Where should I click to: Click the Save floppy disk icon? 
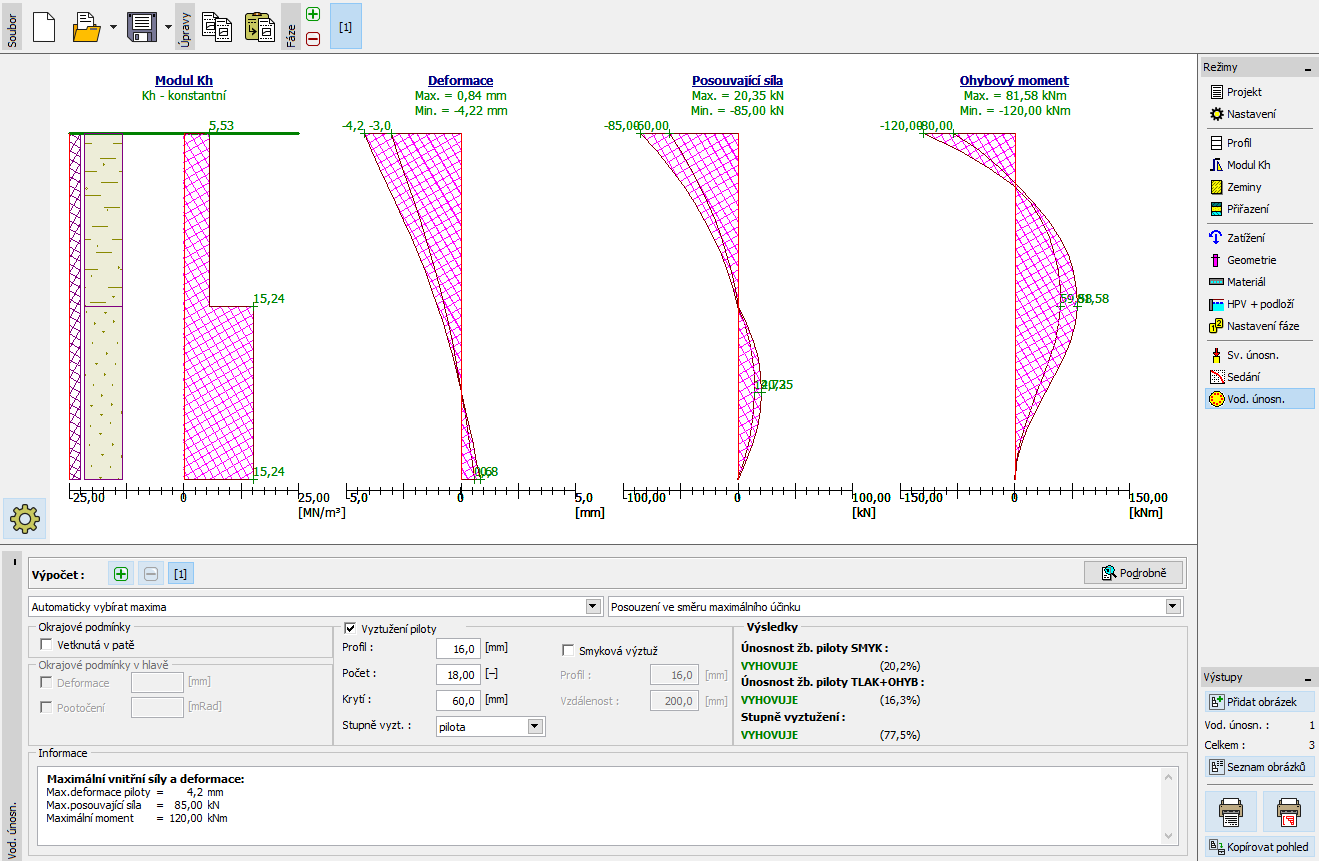[x=142, y=27]
